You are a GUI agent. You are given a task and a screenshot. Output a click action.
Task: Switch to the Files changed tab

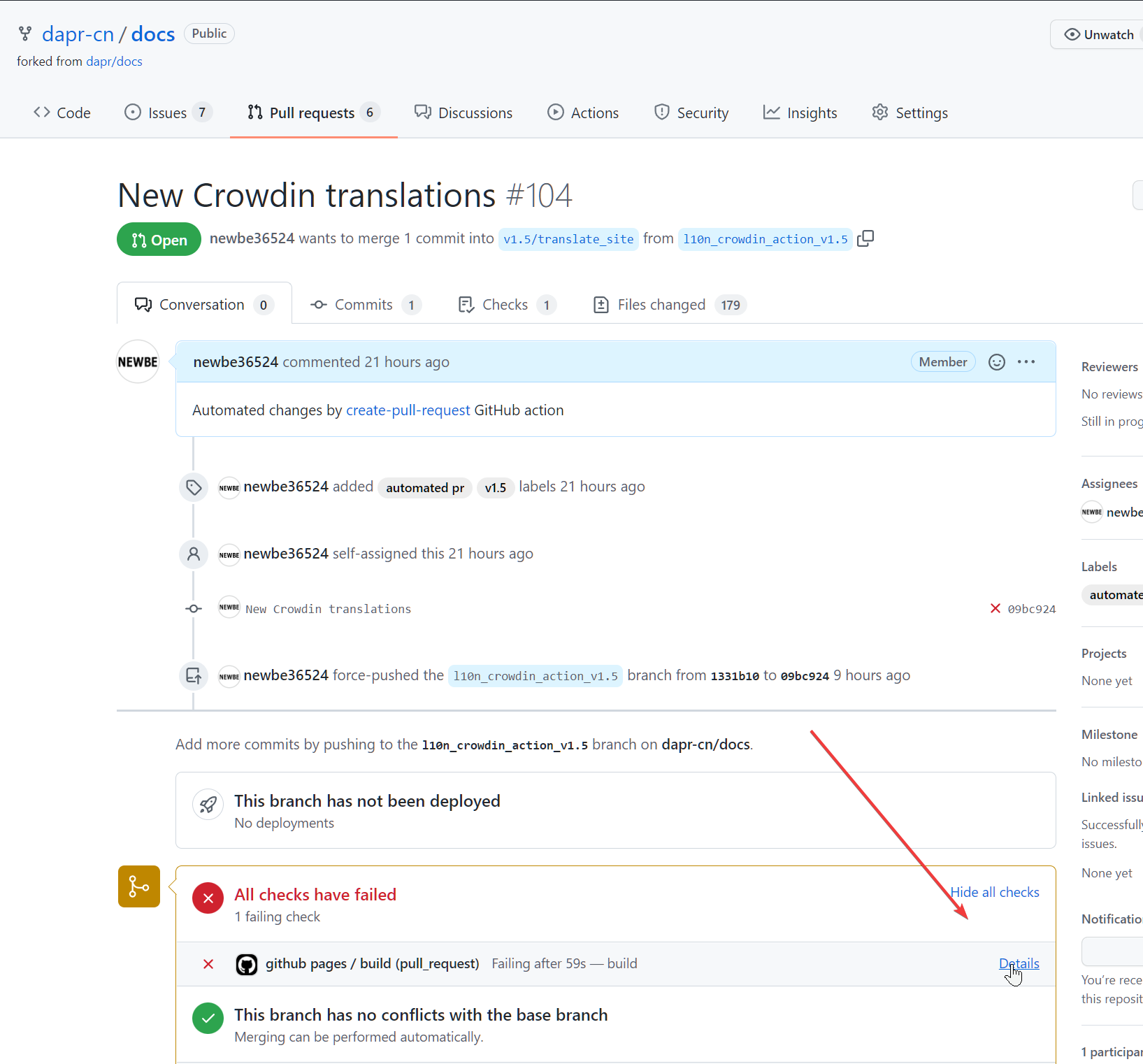pyautogui.click(x=661, y=304)
